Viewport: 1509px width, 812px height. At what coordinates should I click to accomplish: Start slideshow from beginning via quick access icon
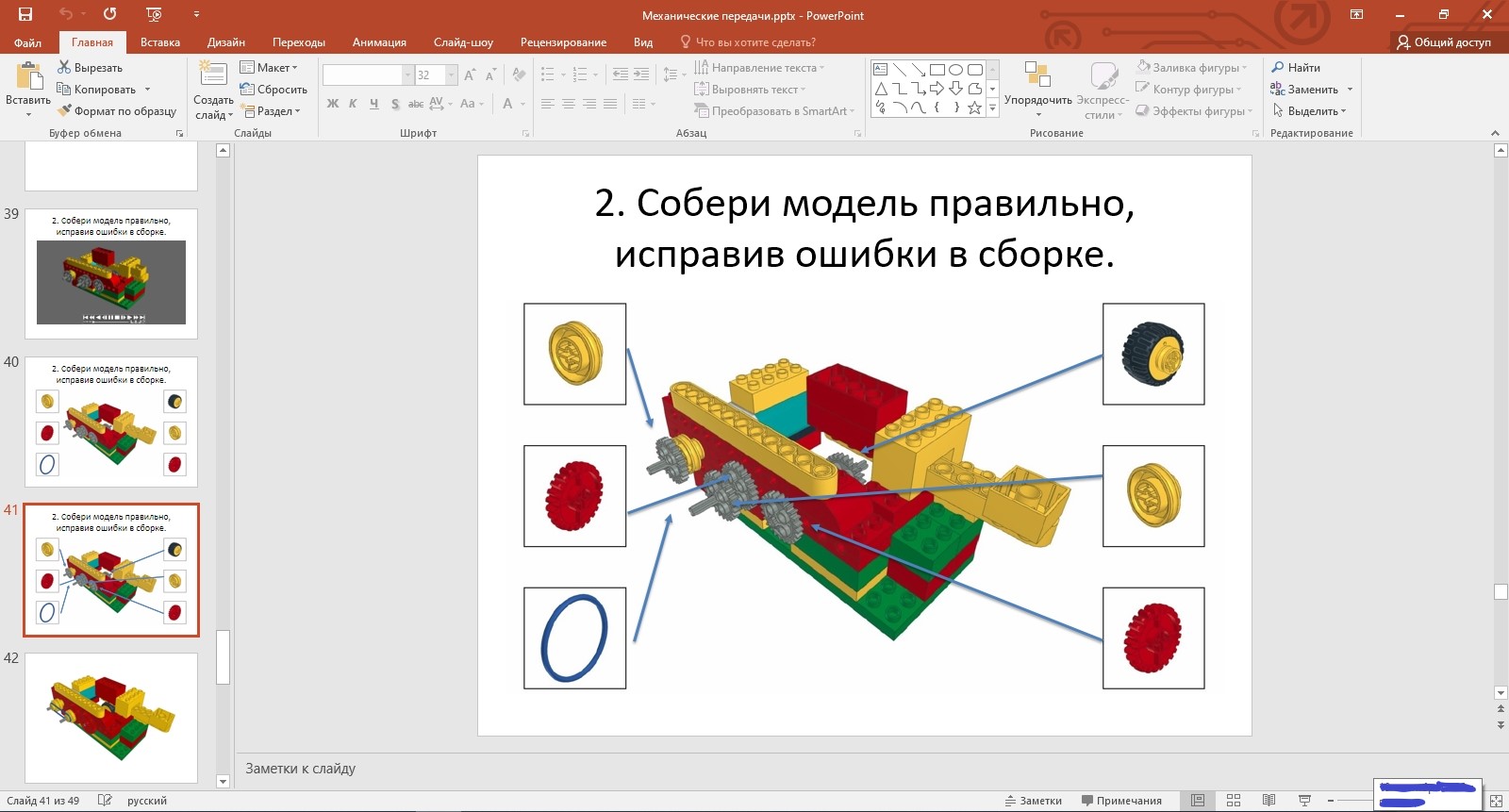click(x=154, y=14)
